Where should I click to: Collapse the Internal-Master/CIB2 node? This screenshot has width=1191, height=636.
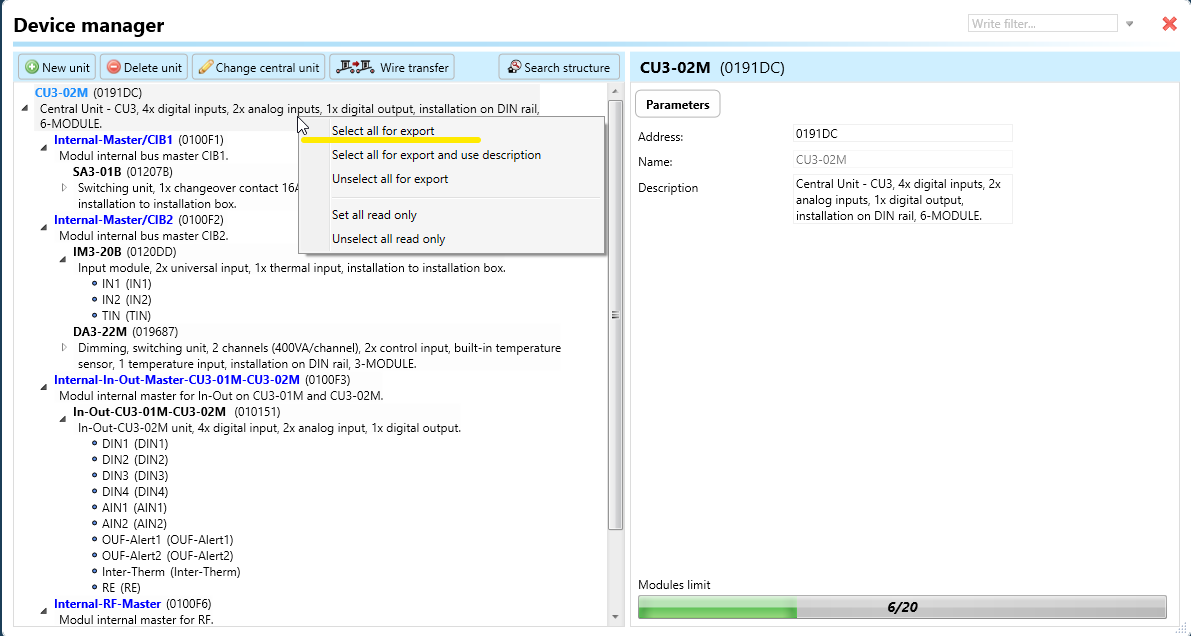[43, 228]
